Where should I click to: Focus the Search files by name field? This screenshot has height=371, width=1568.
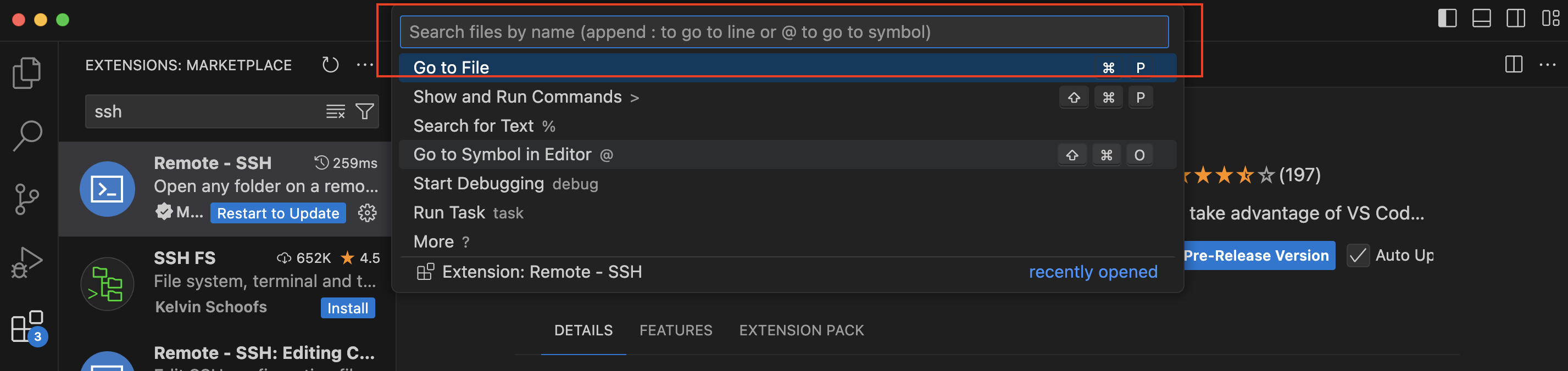[x=784, y=32]
